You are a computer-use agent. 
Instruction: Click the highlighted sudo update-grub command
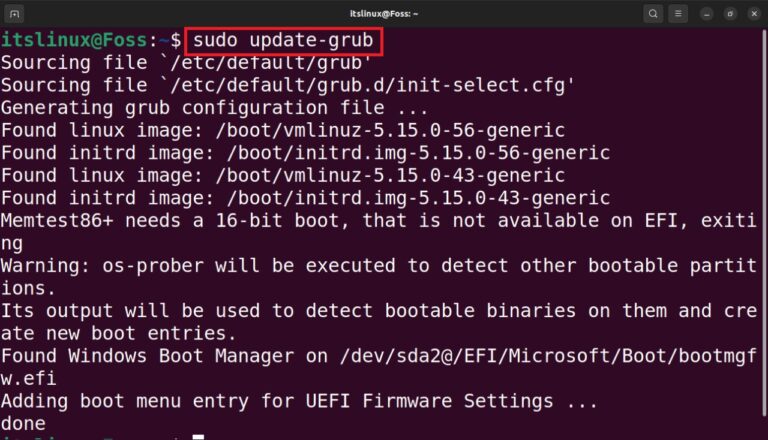coord(283,41)
